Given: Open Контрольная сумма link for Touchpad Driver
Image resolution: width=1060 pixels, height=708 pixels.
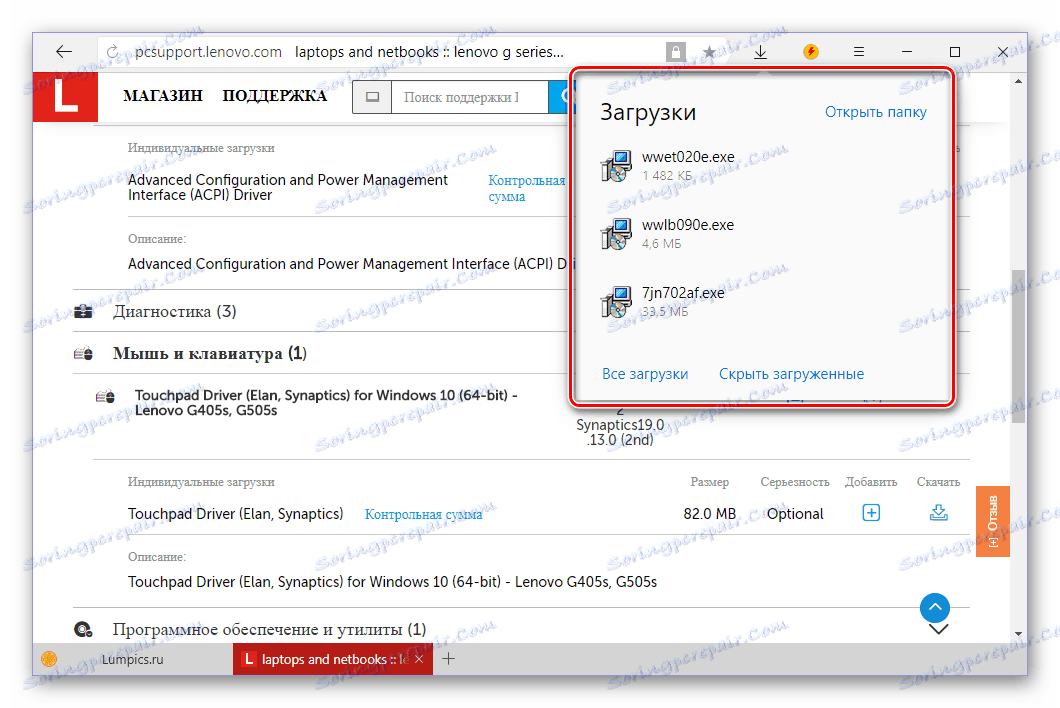Looking at the screenshot, I should [423, 515].
